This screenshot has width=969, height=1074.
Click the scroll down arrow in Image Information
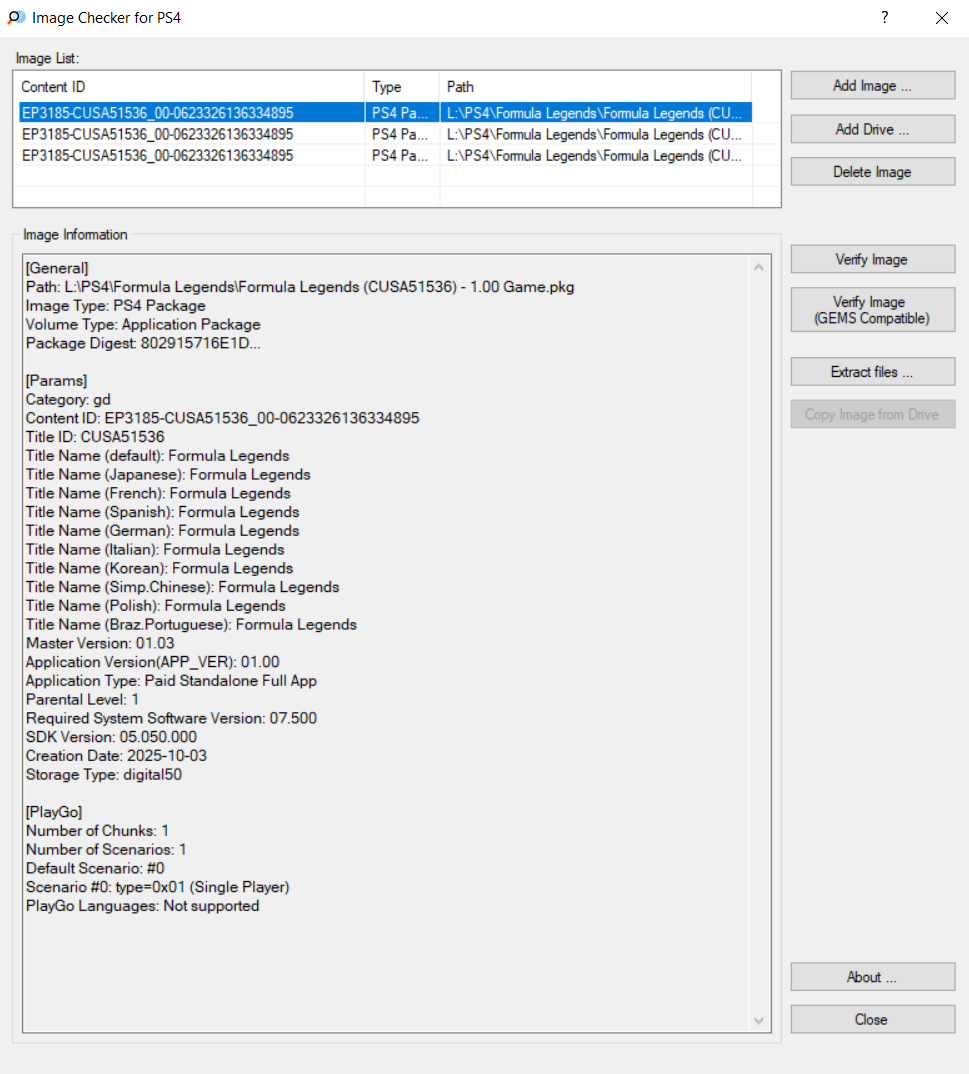tap(759, 1020)
